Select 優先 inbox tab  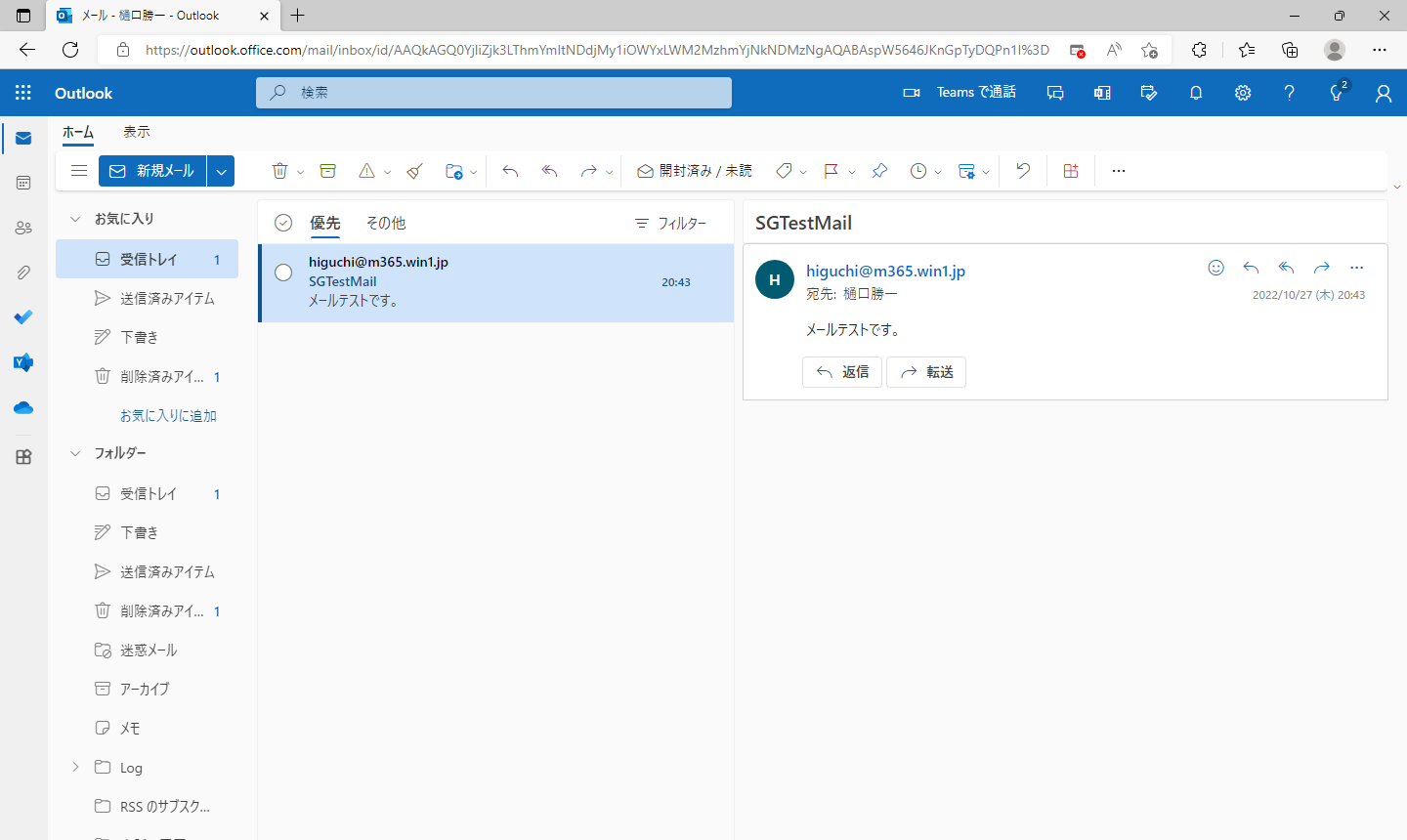[325, 223]
